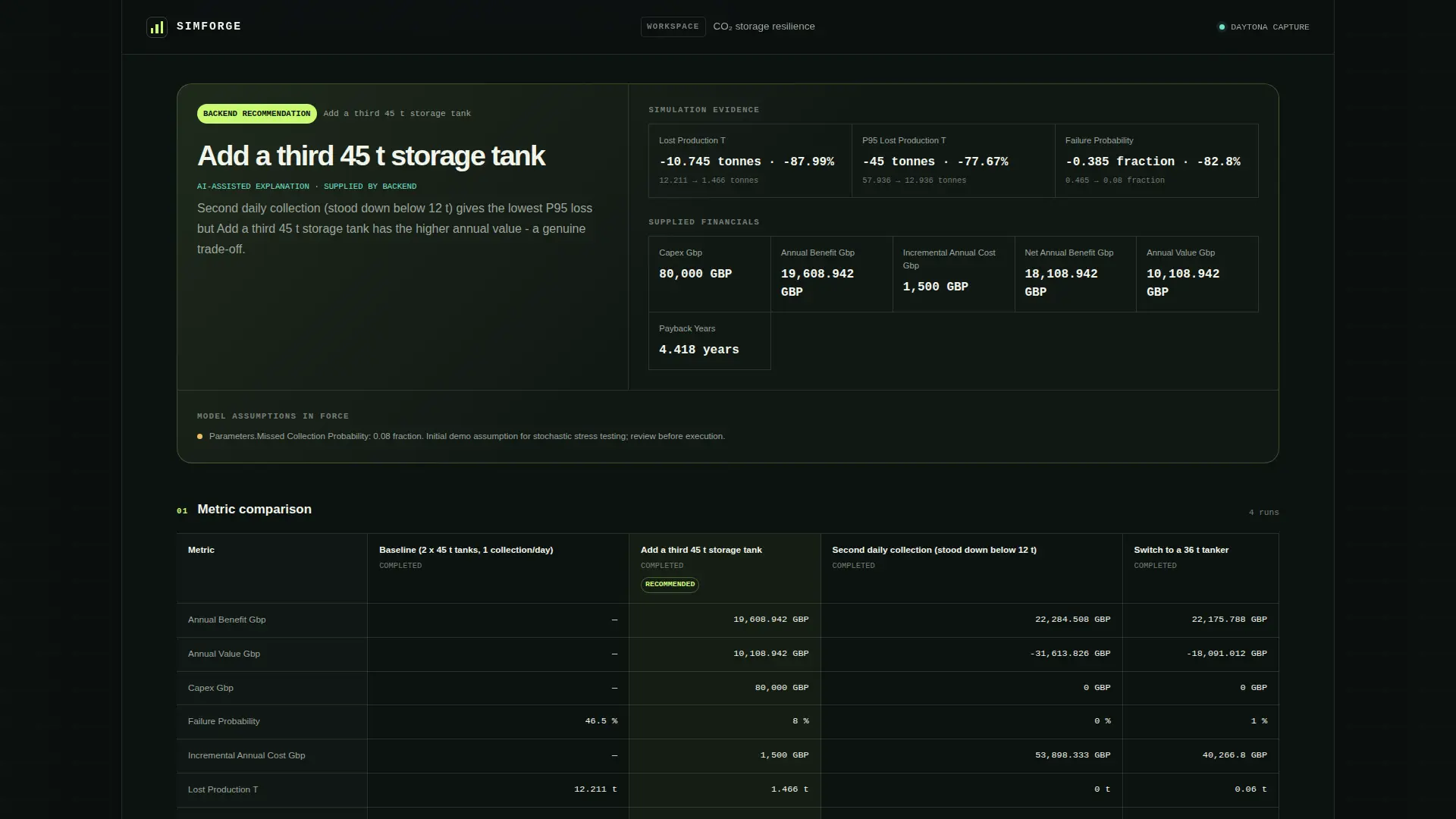Click the Lost Production T row label
The height and width of the screenshot is (819, 1456).
223,790
